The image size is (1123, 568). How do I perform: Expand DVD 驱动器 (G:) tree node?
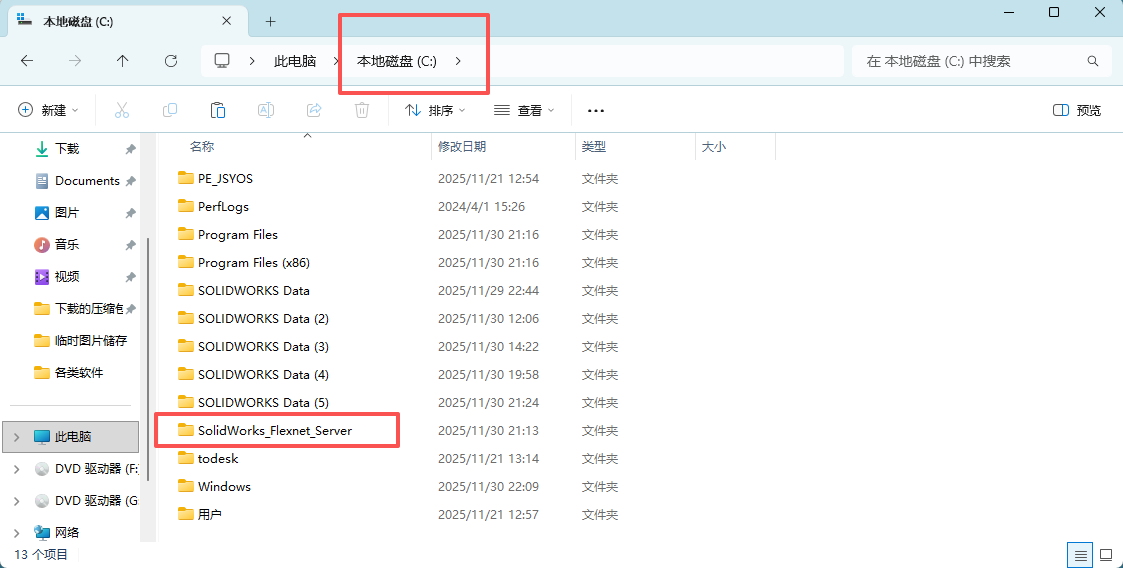tap(16, 501)
